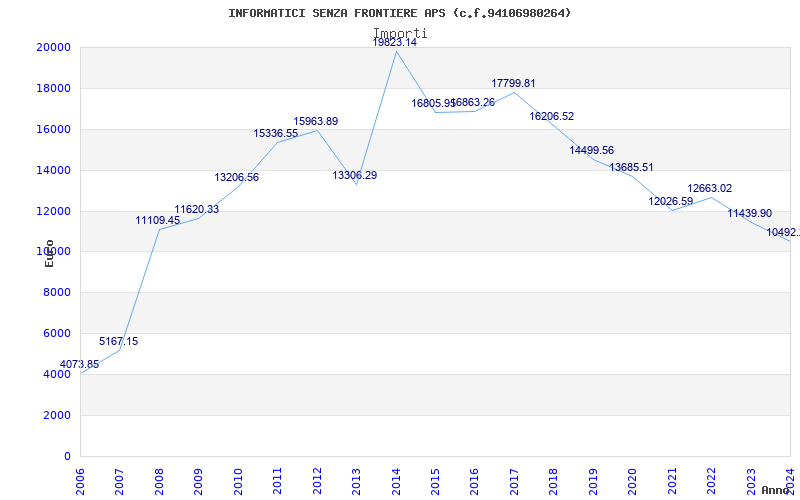Click the data label 15336.55
The image size is (800, 500).
(x=276, y=134)
